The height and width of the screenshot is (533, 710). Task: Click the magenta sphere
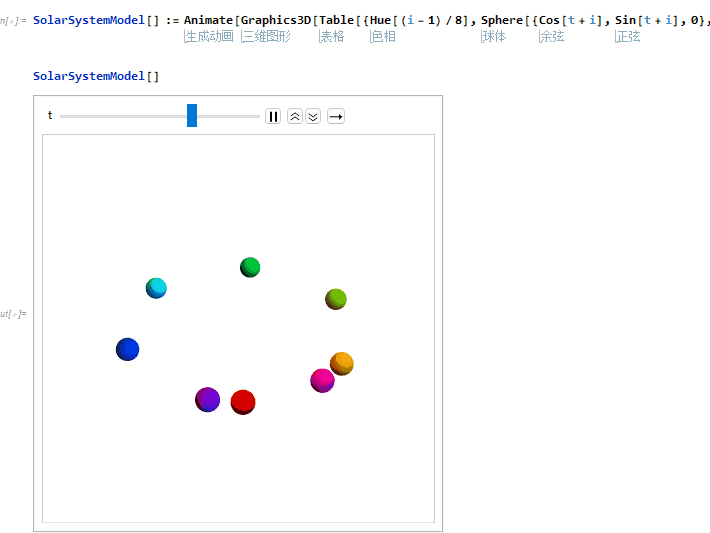point(322,380)
